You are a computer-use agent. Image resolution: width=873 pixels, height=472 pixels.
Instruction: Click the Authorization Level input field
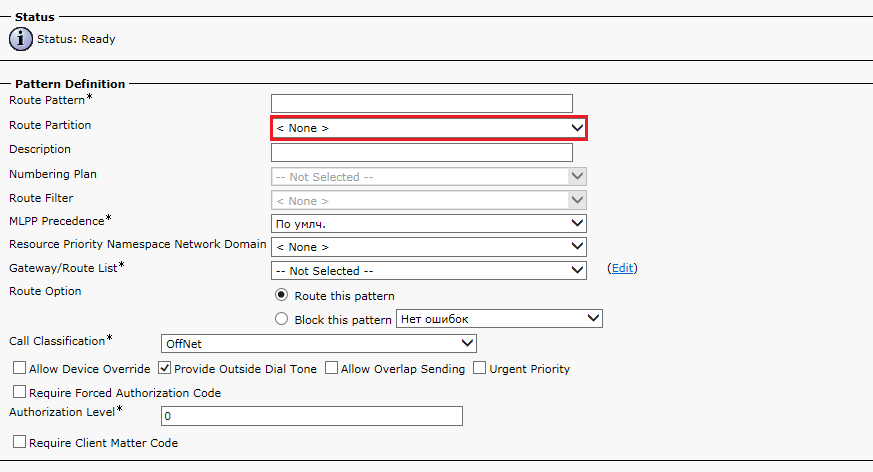click(x=311, y=416)
